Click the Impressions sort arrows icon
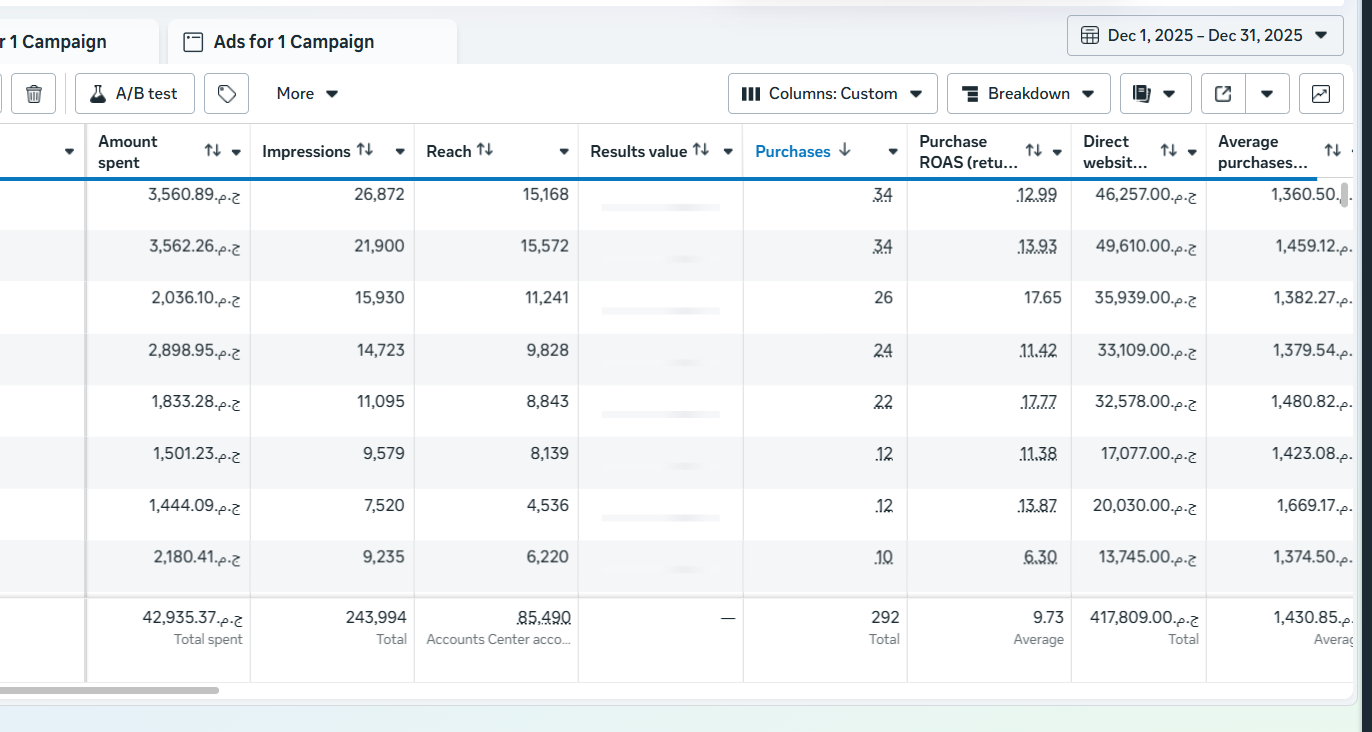This screenshot has height=732, width=1372. point(365,151)
